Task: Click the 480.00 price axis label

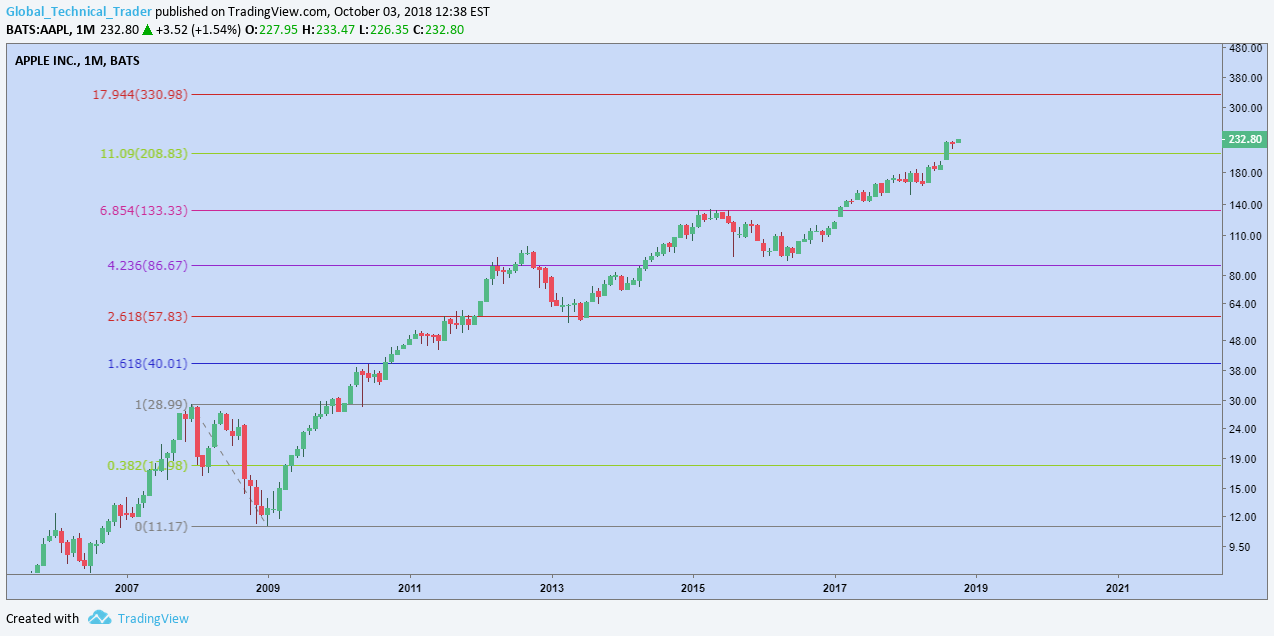Action: 1245,48
